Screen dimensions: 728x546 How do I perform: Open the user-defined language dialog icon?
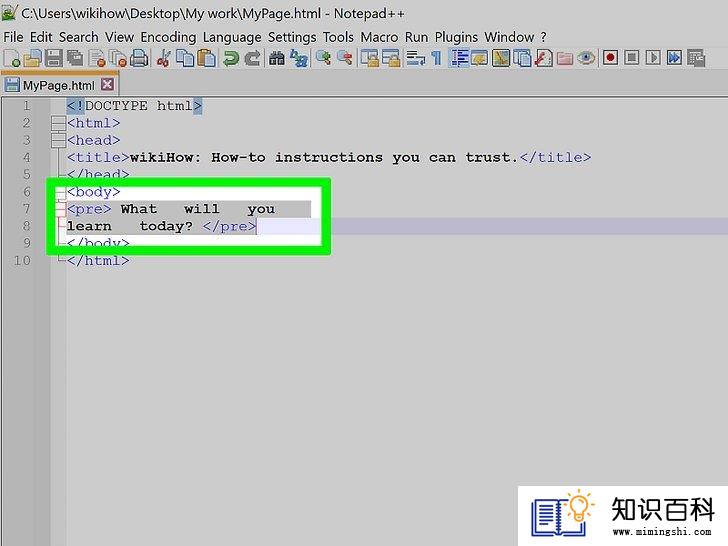click(479, 58)
